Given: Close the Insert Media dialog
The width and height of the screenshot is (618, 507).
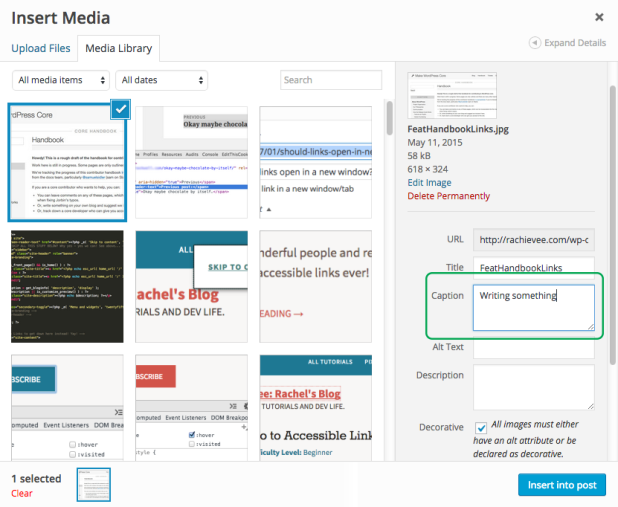Looking at the screenshot, I should pos(599,17).
